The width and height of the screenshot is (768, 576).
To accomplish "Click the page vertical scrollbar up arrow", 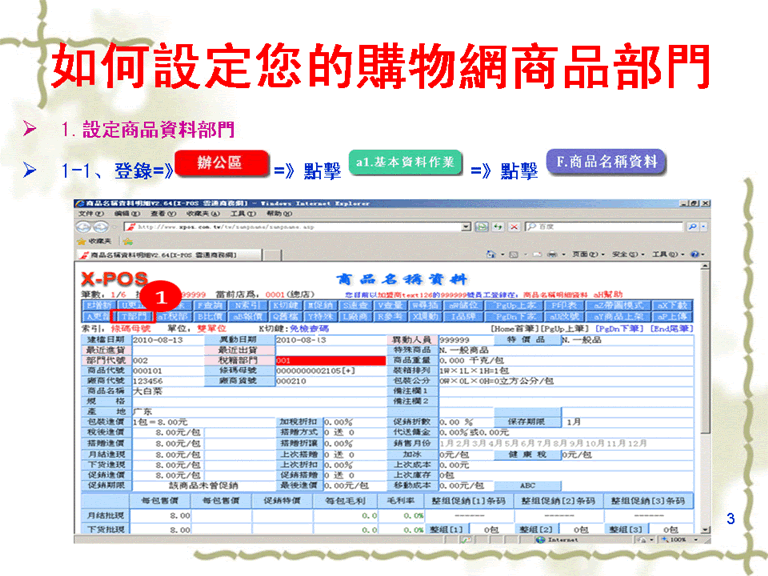I will point(705,266).
